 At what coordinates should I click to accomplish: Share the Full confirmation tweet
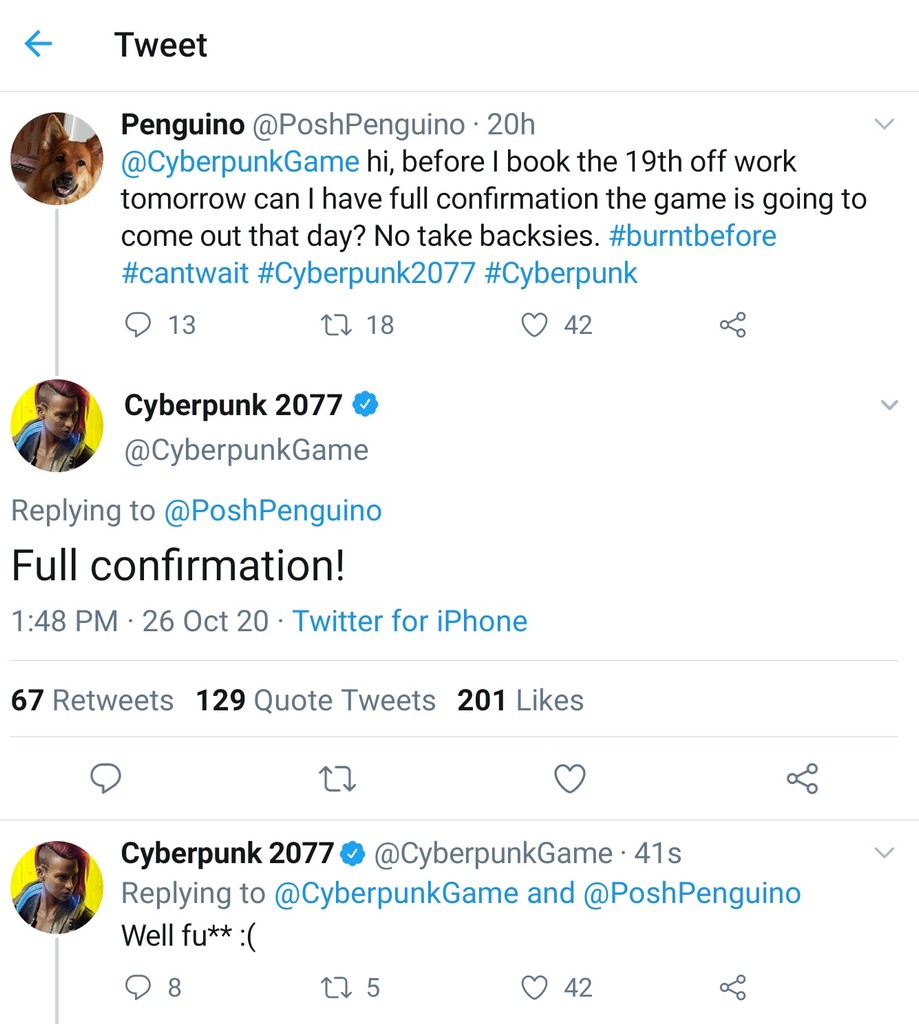coord(802,778)
